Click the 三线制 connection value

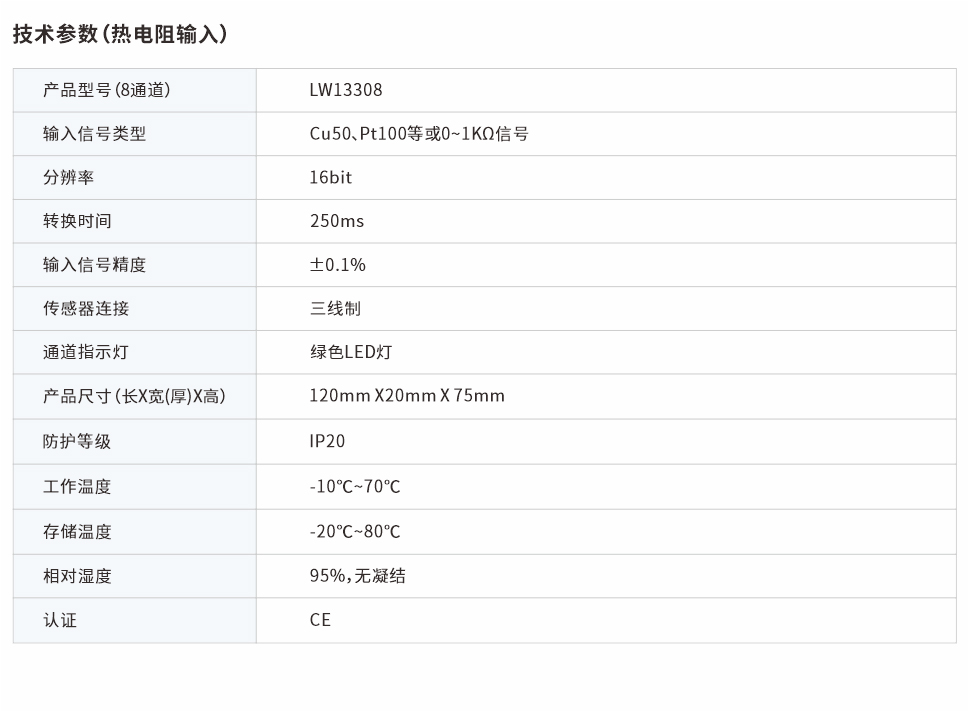(x=335, y=309)
